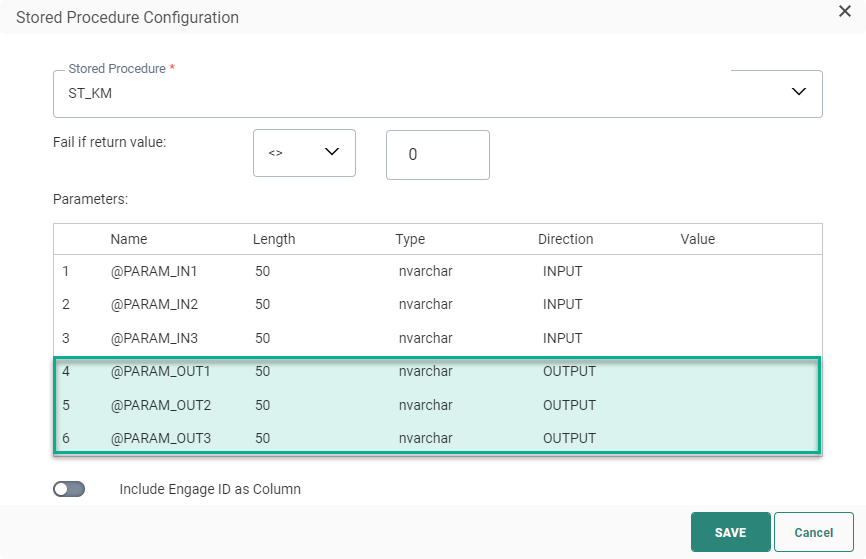
Task: Select the @PARAM_IN1 parameter row
Action: [x=153, y=271]
